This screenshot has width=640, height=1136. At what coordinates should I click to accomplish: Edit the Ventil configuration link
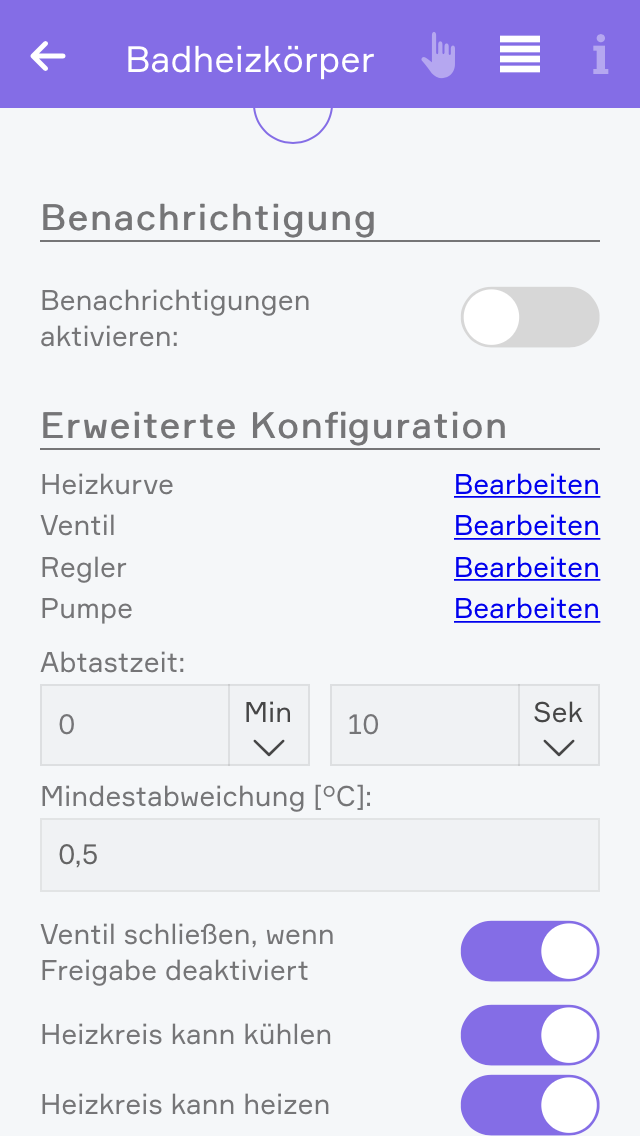pos(526,526)
